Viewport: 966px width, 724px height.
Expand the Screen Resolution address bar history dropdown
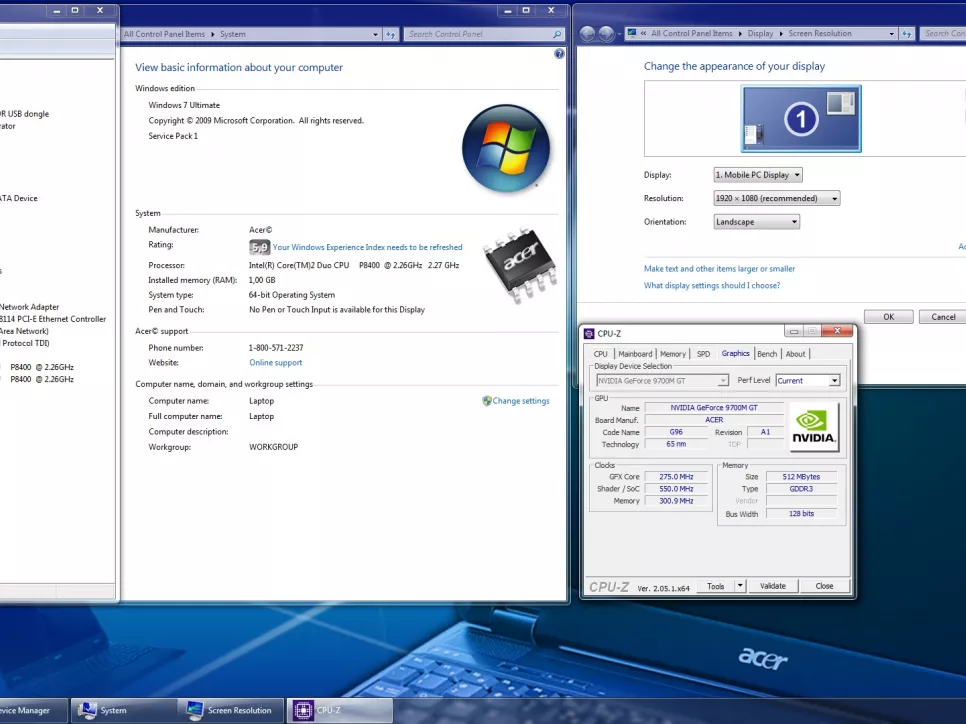891,34
